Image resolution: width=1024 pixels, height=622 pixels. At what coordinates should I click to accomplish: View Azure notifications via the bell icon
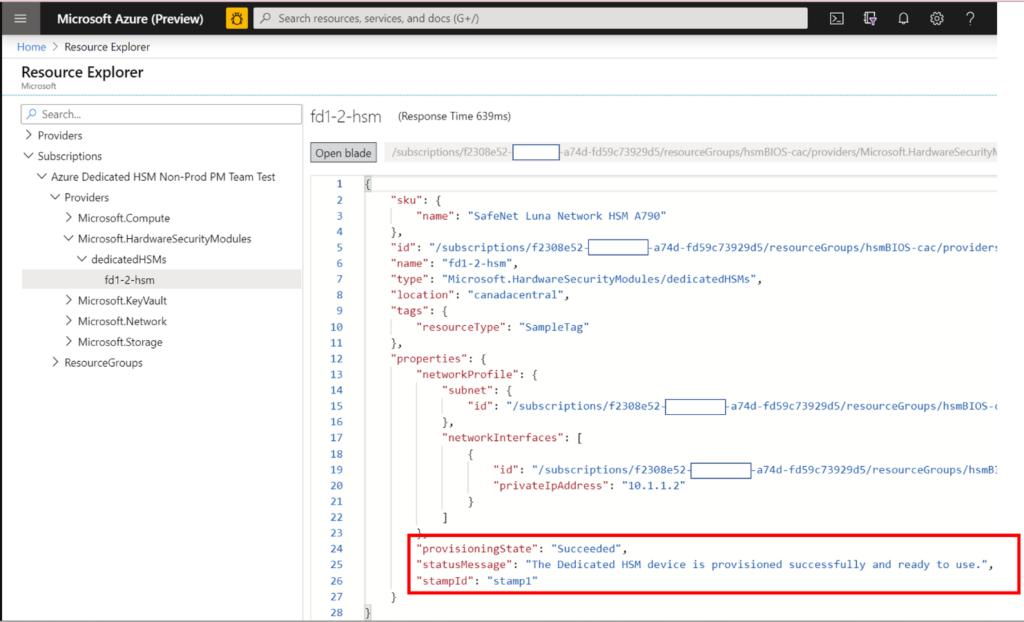click(x=902, y=17)
